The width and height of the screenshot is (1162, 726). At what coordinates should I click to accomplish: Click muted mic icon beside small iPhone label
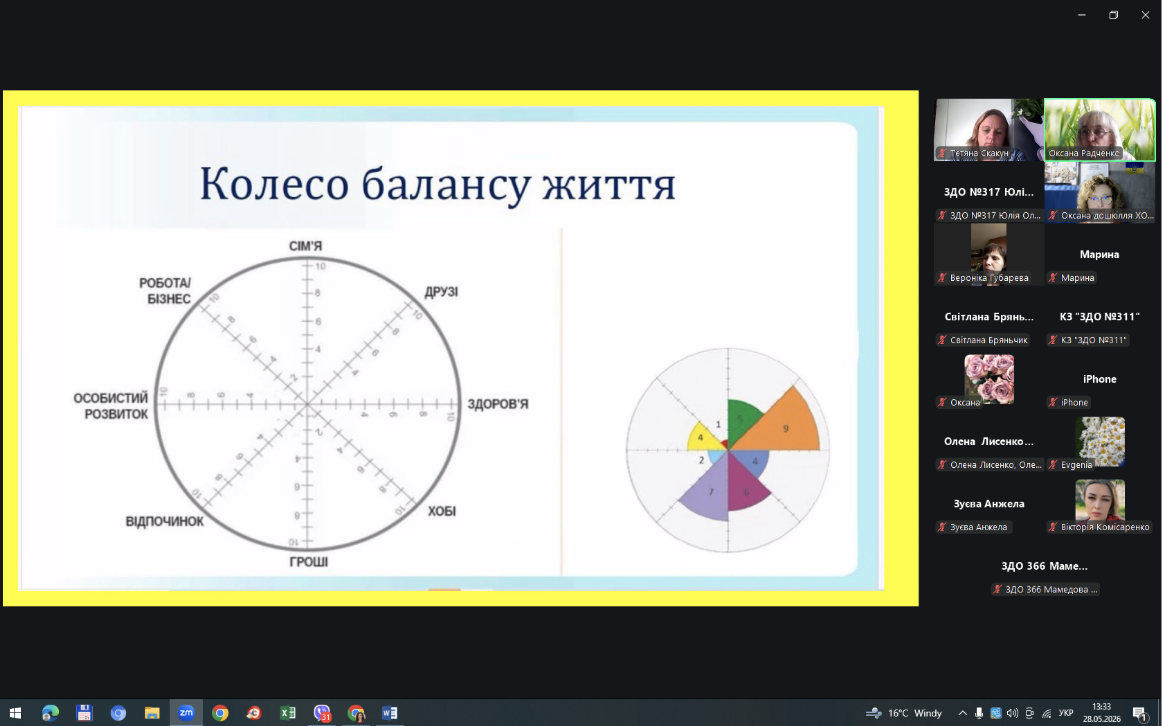click(x=1053, y=402)
